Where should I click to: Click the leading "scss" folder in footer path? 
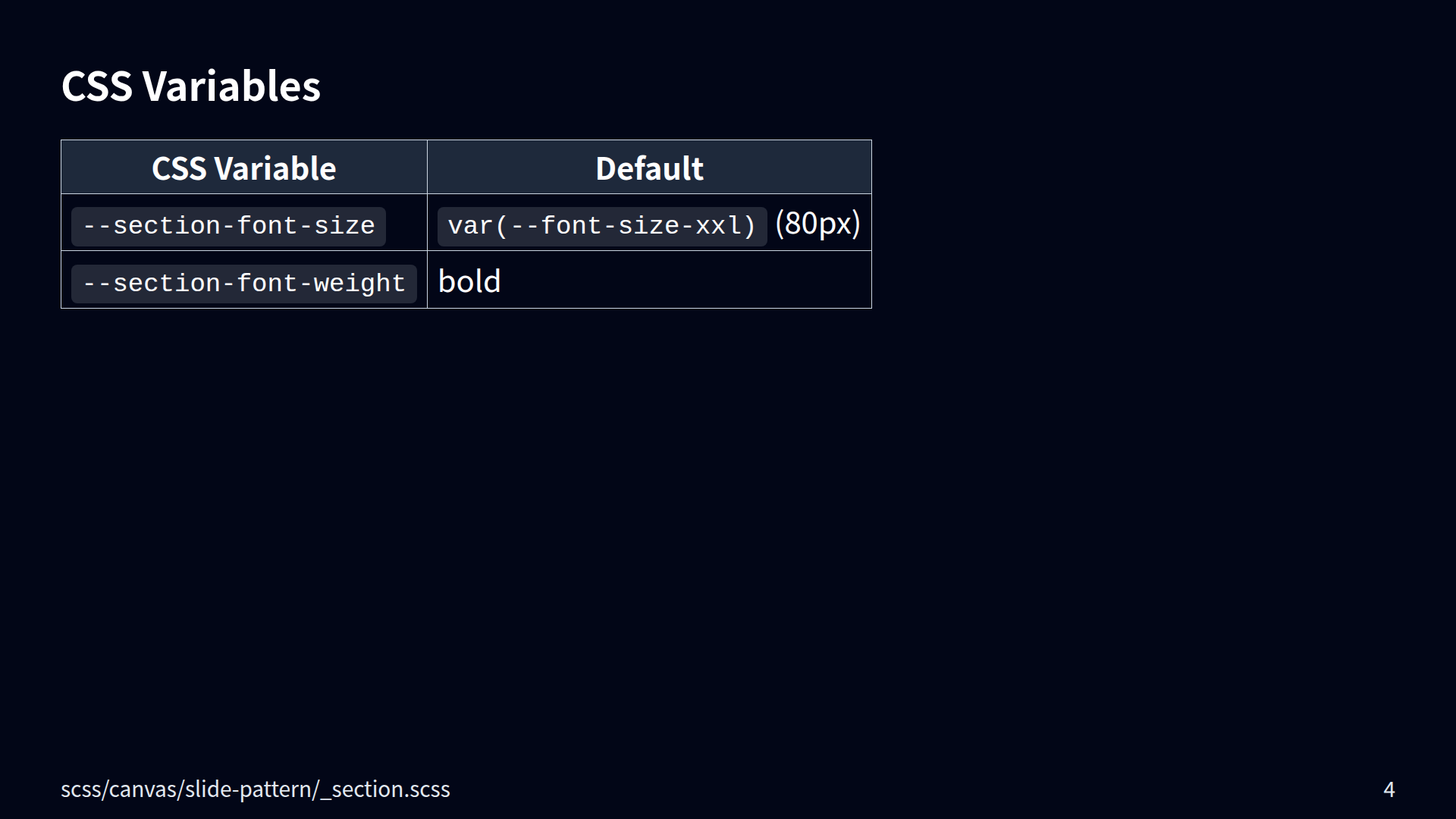81,789
